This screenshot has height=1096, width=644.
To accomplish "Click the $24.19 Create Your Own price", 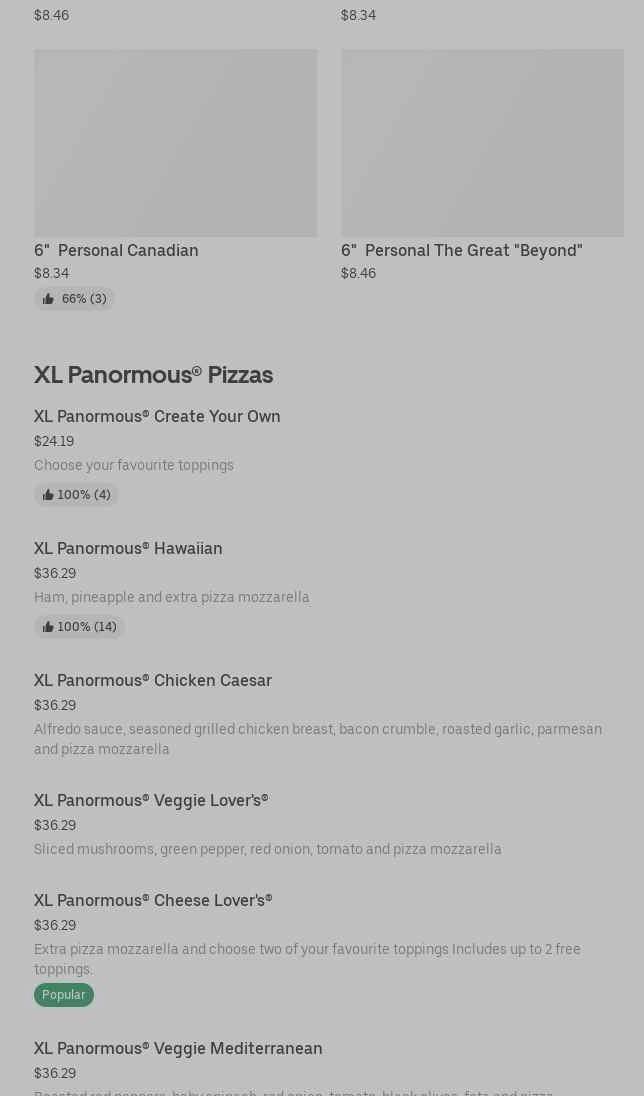I will pyautogui.click(x=54, y=441).
